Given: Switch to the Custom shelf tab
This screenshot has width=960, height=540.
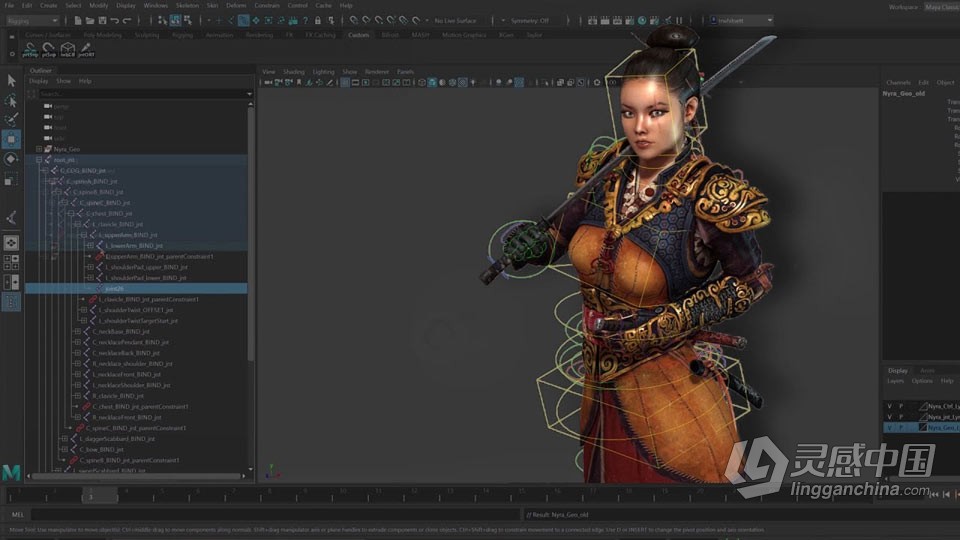Looking at the screenshot, I should tap(359, 35).
